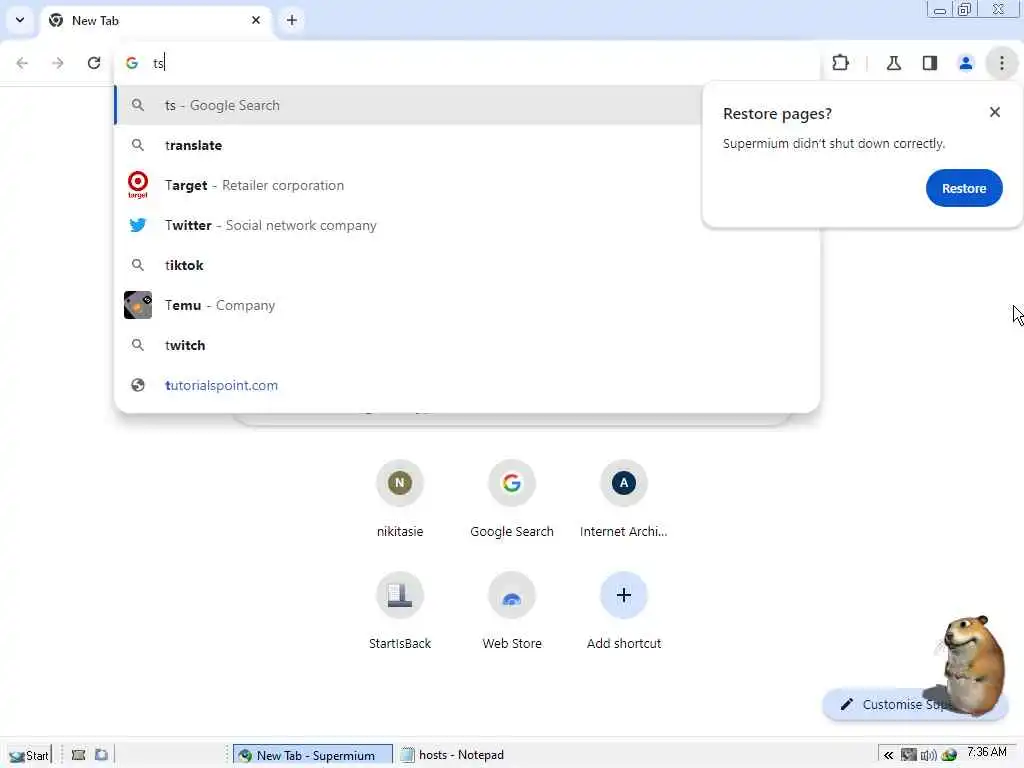
Task: Choose the 'tiktok' suggestion
Action: point(467,265)
